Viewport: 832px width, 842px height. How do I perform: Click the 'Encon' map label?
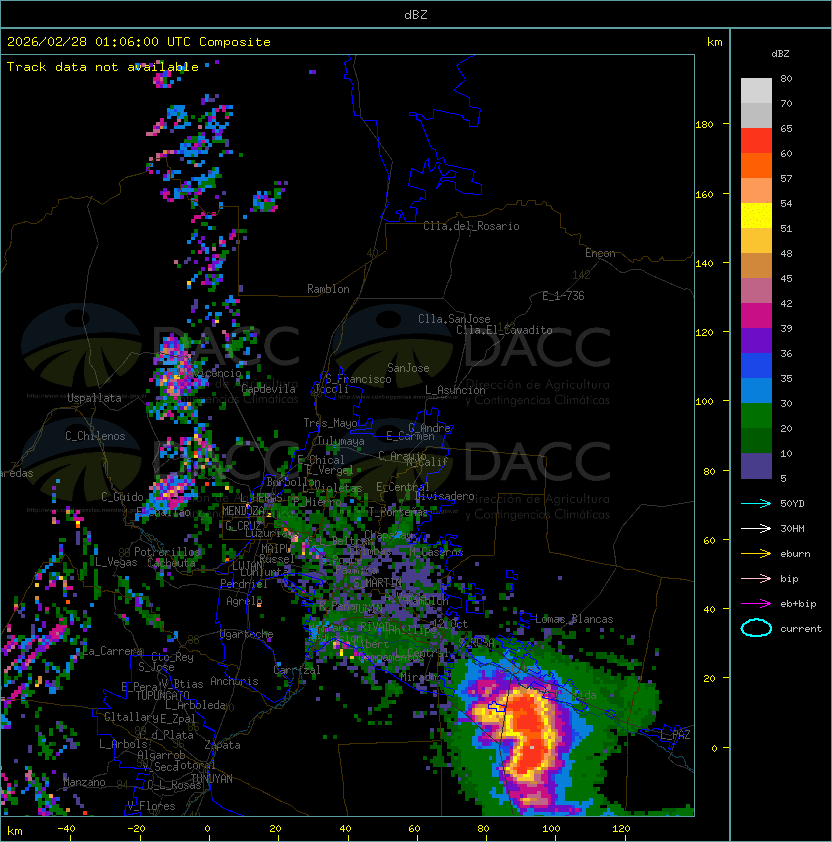pos(600,253)
